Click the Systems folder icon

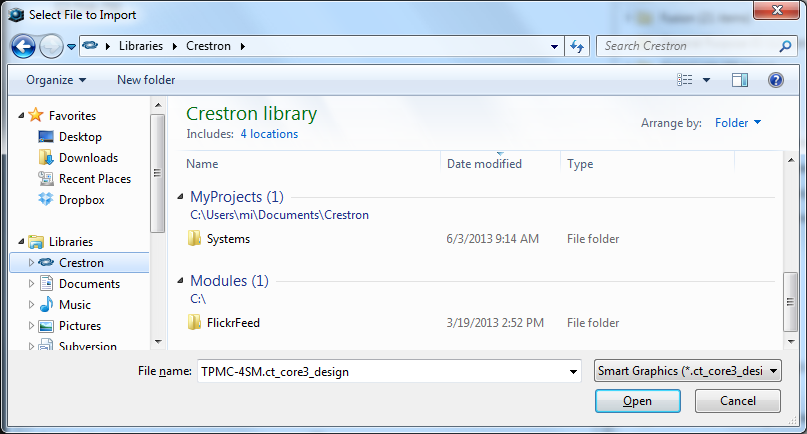(x=194, y=238)
